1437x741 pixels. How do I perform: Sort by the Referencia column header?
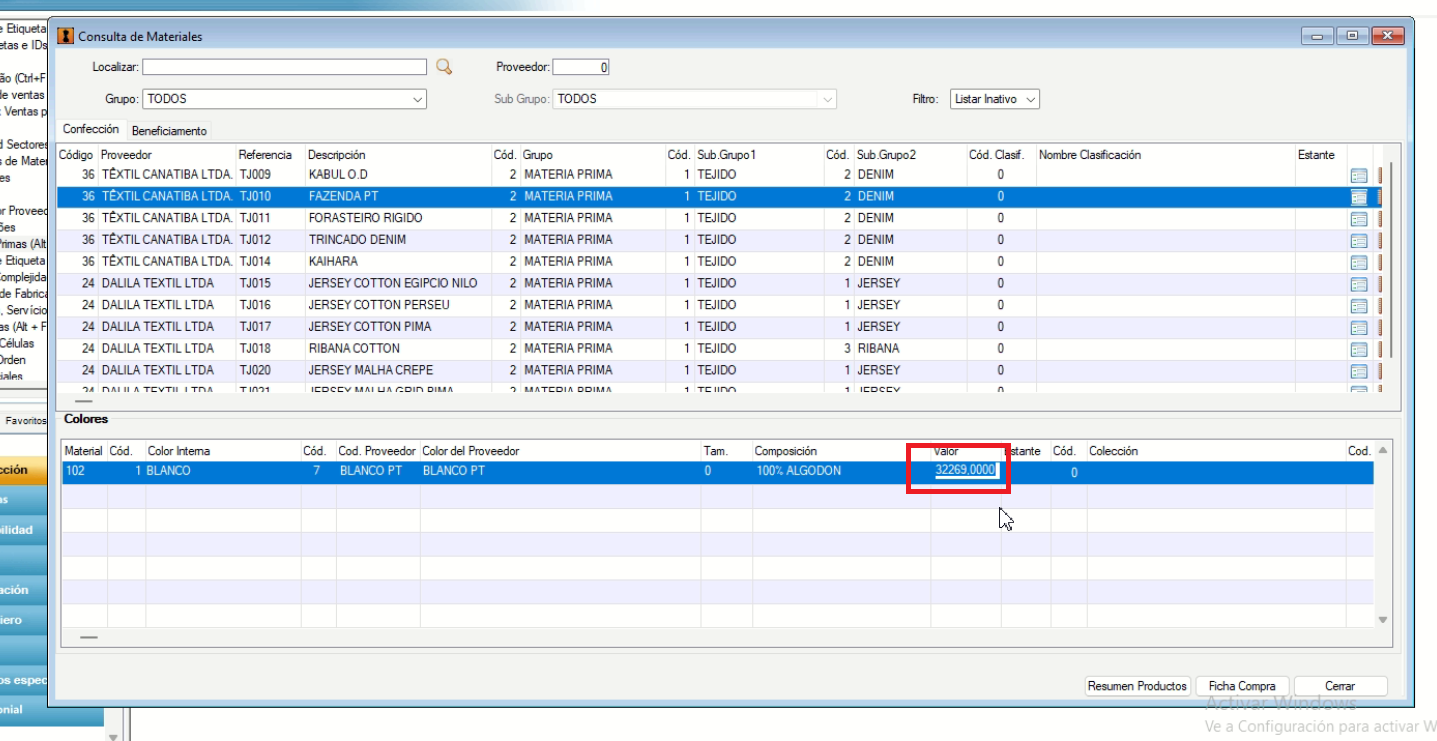tap(265, 155)
